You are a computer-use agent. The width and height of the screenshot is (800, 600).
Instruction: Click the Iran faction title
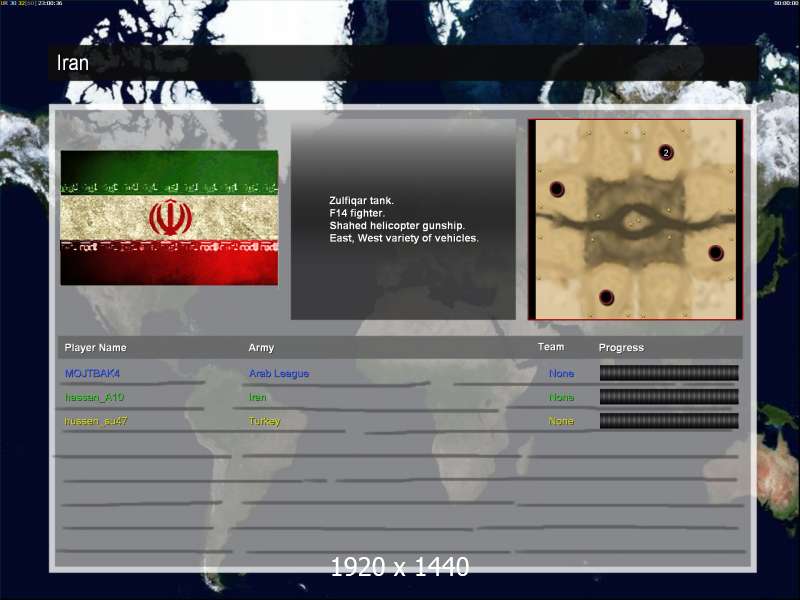(72, 63)
